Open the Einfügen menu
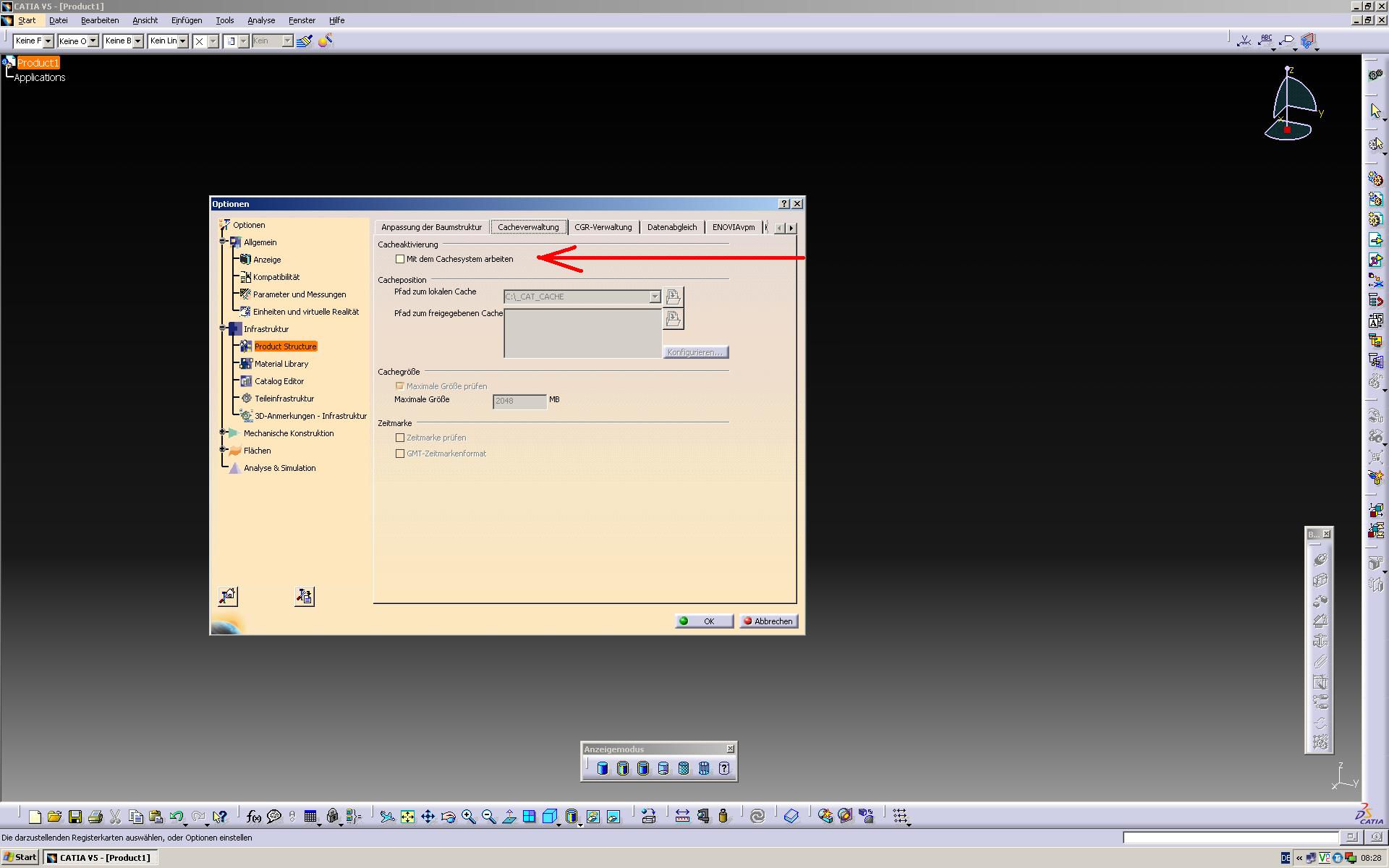The width and height of the screenshot is (1389, 868). tap(187, 20)
